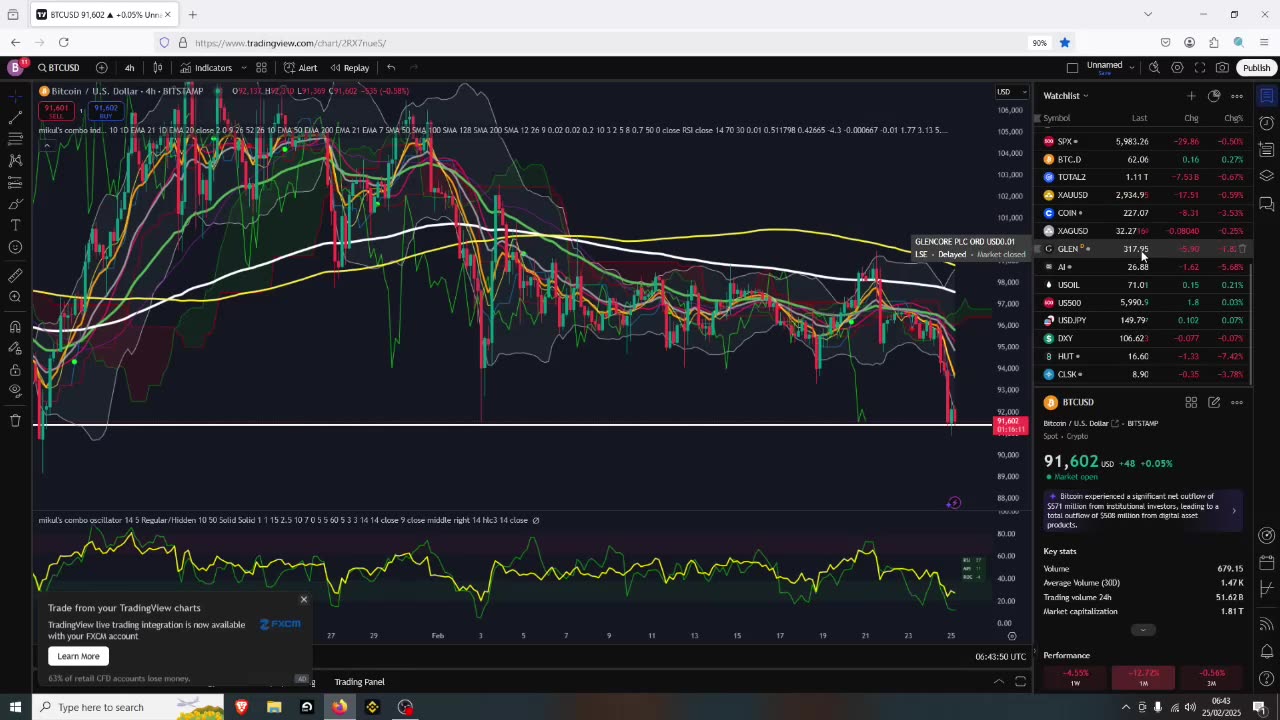Open the forecasting and measurement tools
This screenshot has height=720, width=1280.
(15, 182)
